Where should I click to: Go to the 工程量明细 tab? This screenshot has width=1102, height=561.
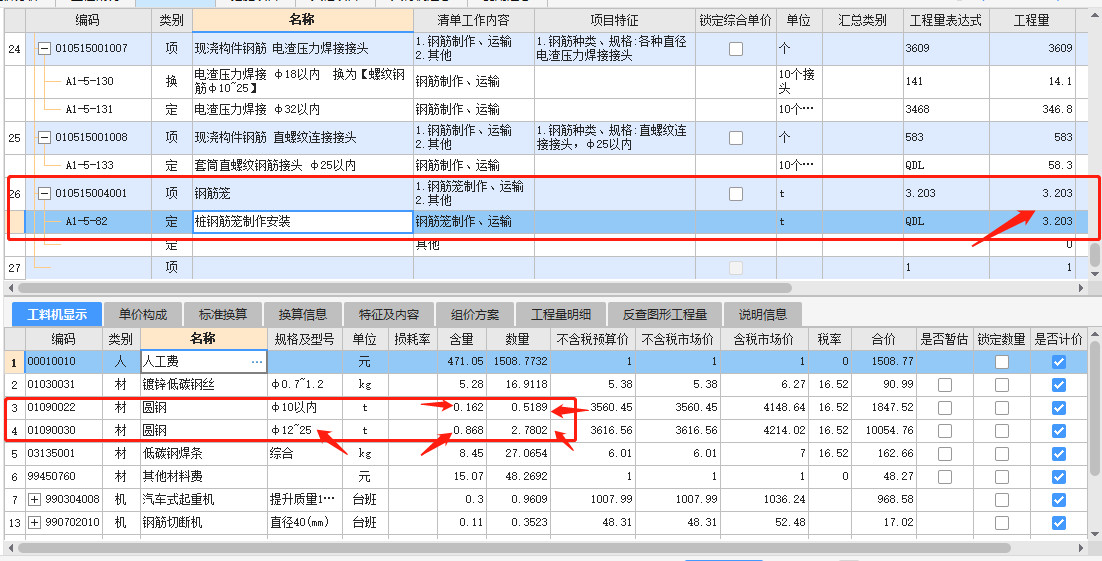pos(561,314)
